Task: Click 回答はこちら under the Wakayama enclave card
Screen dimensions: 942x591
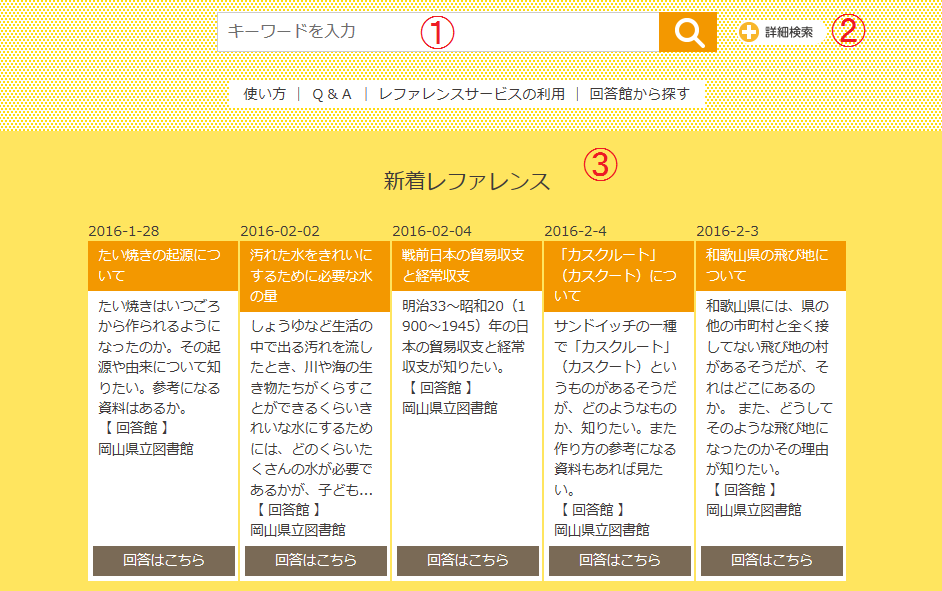Action: click(x=772, y=560)
